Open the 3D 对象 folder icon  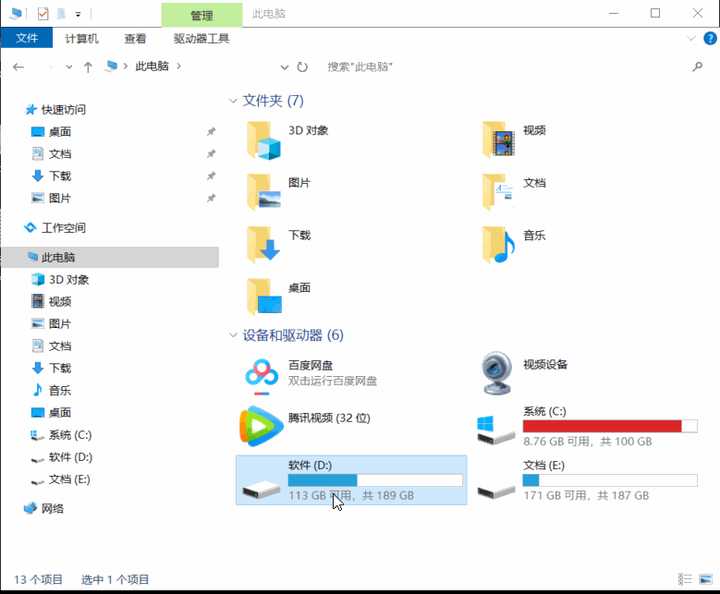(x=264, y=140)
